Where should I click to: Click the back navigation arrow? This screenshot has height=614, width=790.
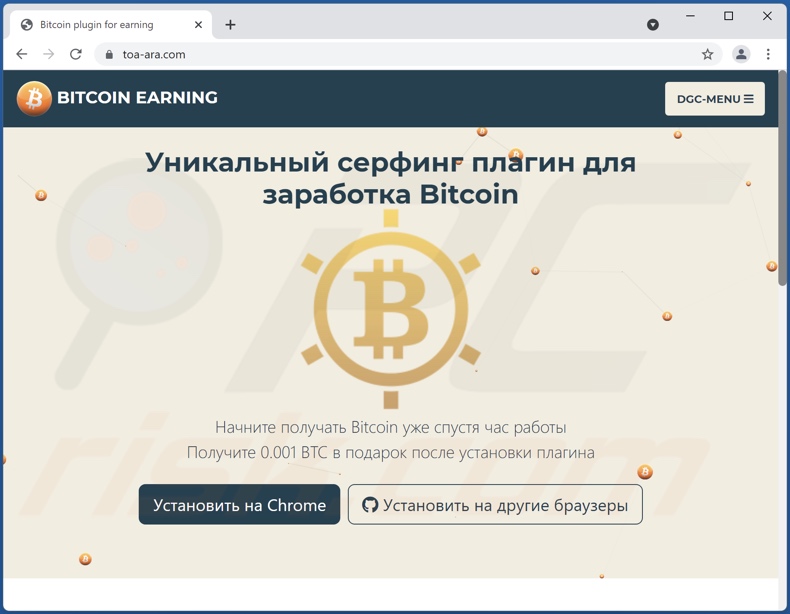[22, 54]
